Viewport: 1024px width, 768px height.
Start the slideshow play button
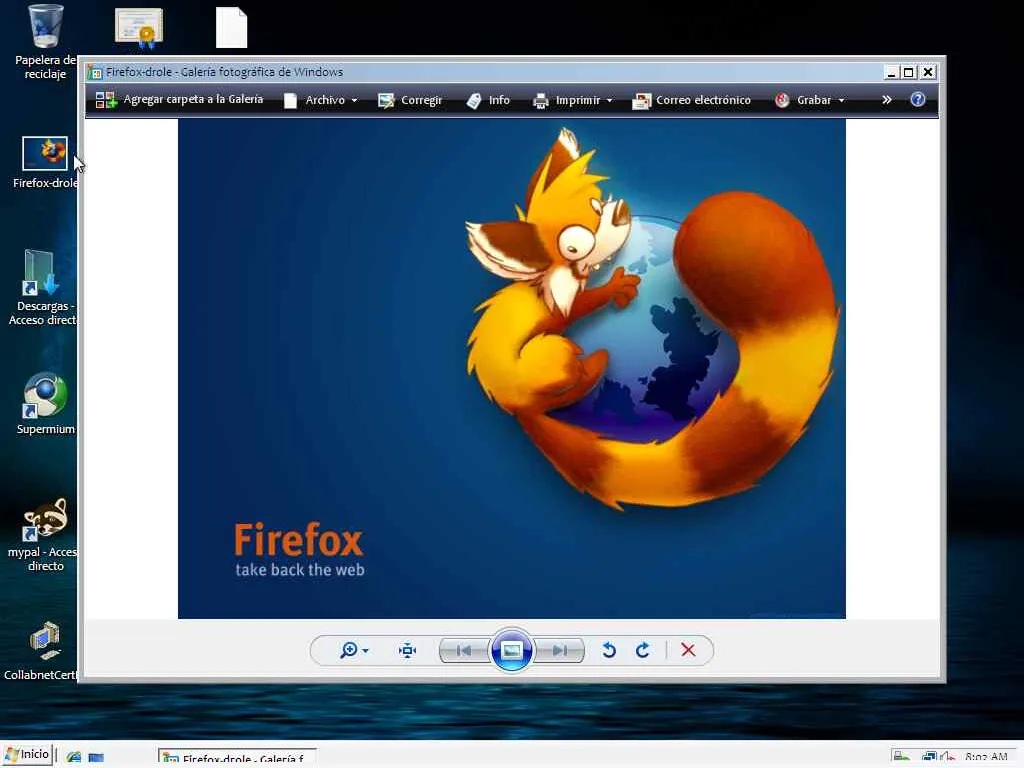(x=511, y=650)
